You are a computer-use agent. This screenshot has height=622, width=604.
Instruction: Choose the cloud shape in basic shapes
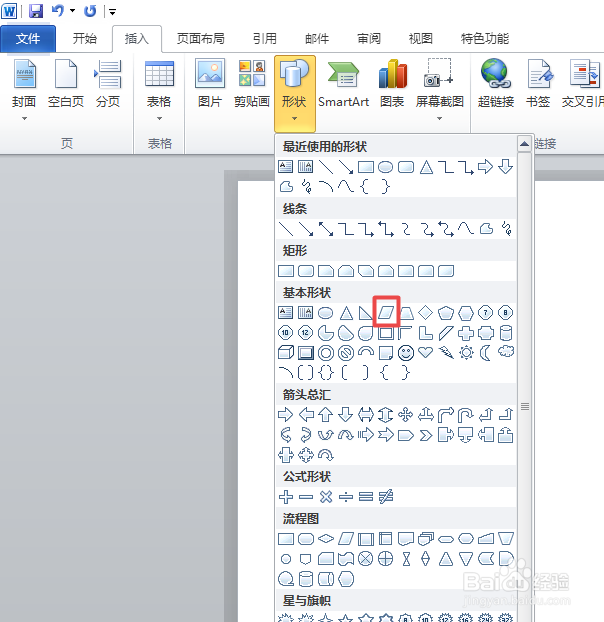[x=506, y=351]
